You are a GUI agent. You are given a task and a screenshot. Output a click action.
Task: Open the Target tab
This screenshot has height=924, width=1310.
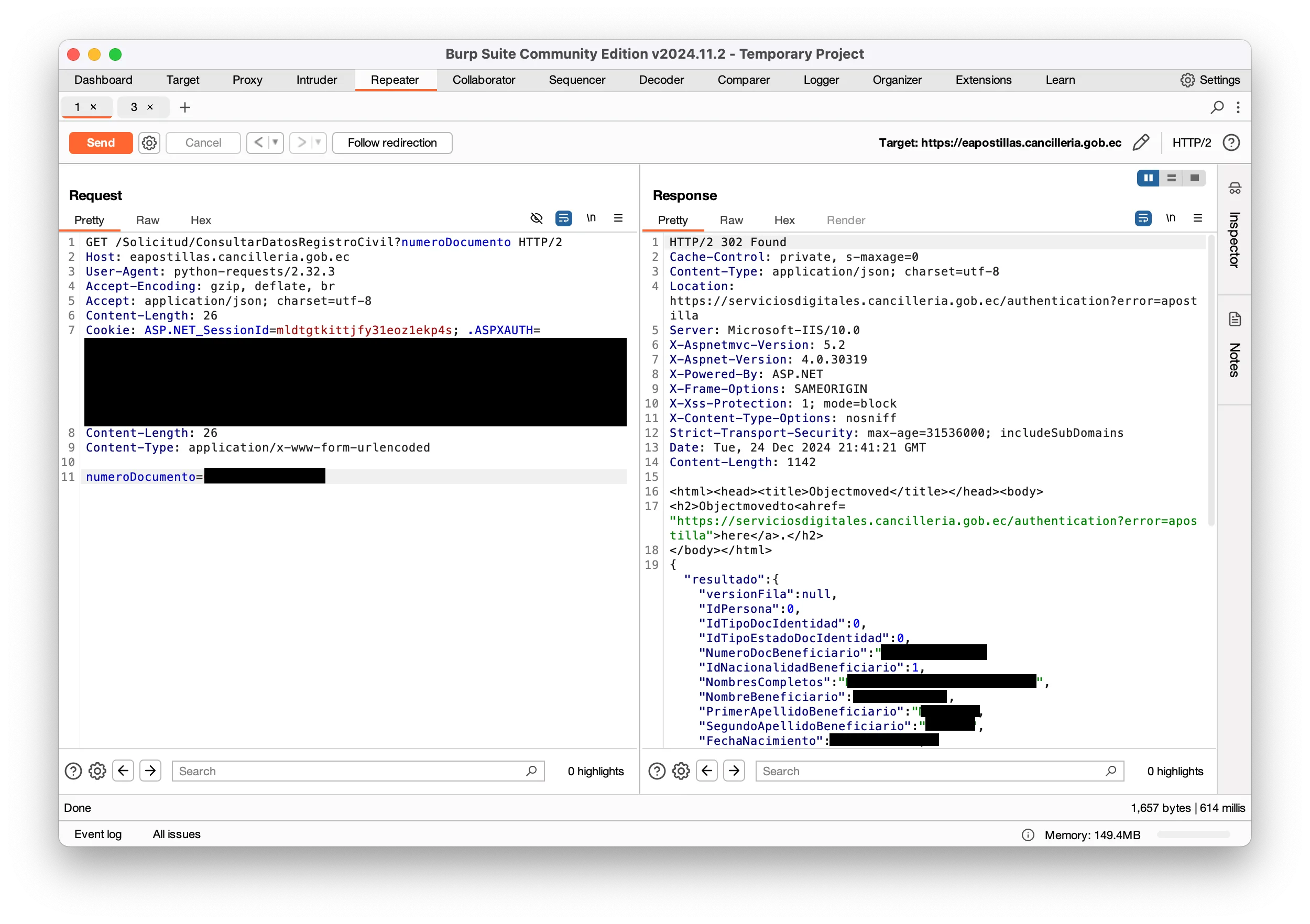click(x=182, y=80)
